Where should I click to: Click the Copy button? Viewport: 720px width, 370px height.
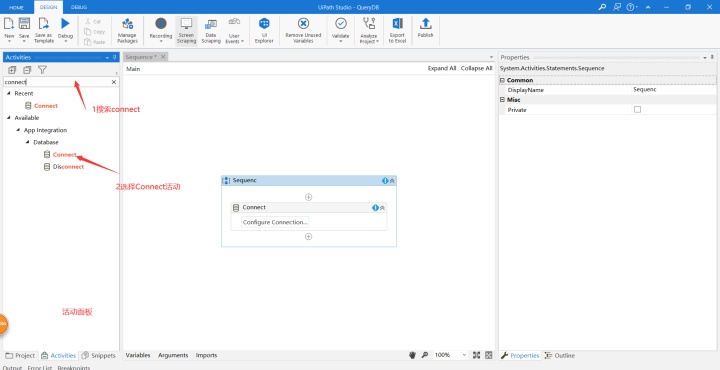[94, 32]
